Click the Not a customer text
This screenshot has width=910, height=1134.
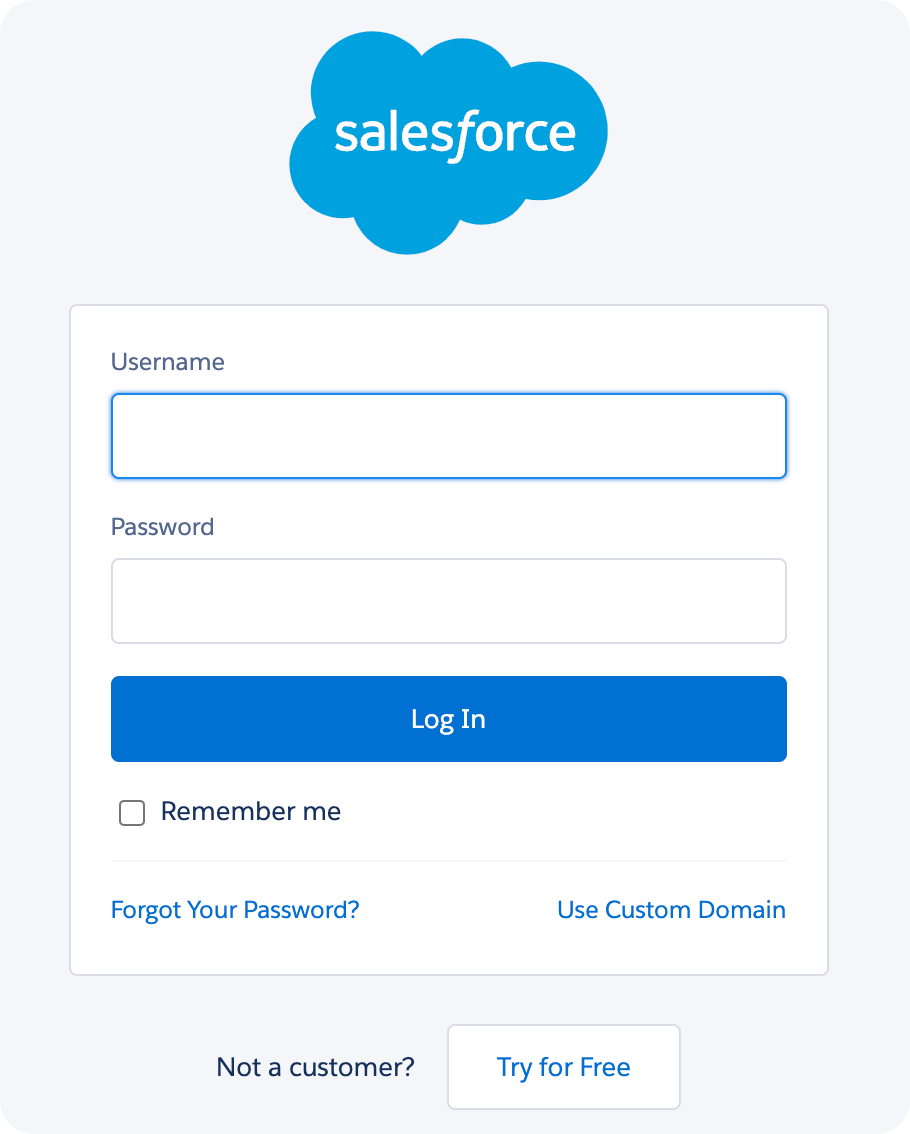314,1067
